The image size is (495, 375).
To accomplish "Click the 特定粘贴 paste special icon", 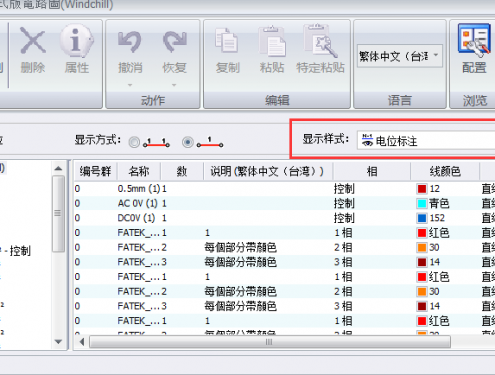I will (x=320, y=41).
